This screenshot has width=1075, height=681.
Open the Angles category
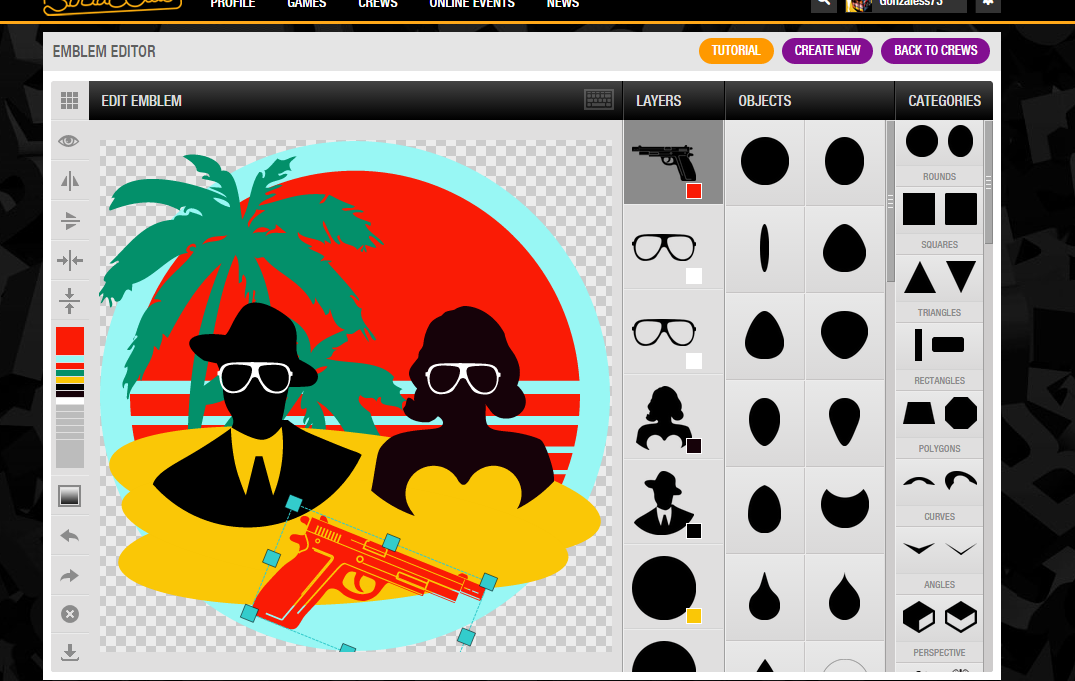pos(939,559)
